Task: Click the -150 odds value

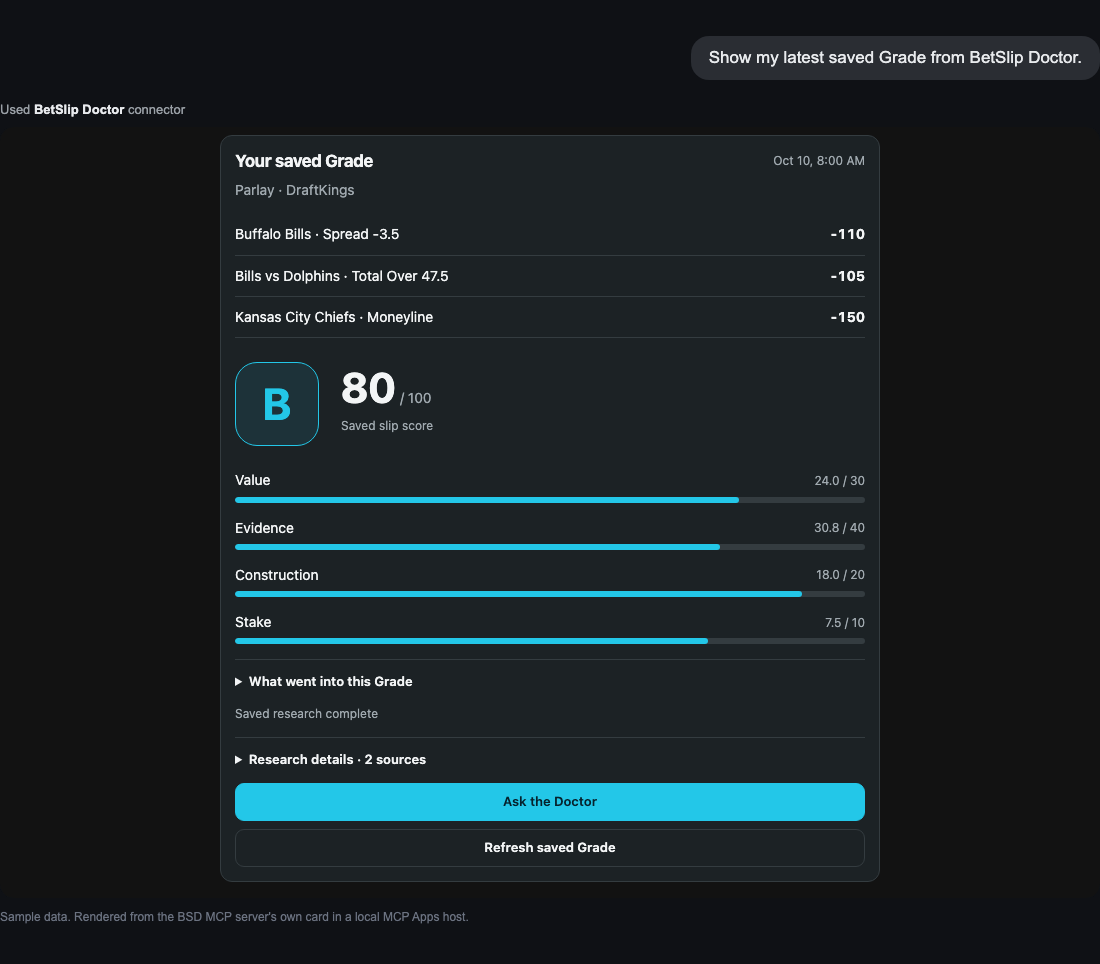Action: pyautogui.click(x=847, y=317)
